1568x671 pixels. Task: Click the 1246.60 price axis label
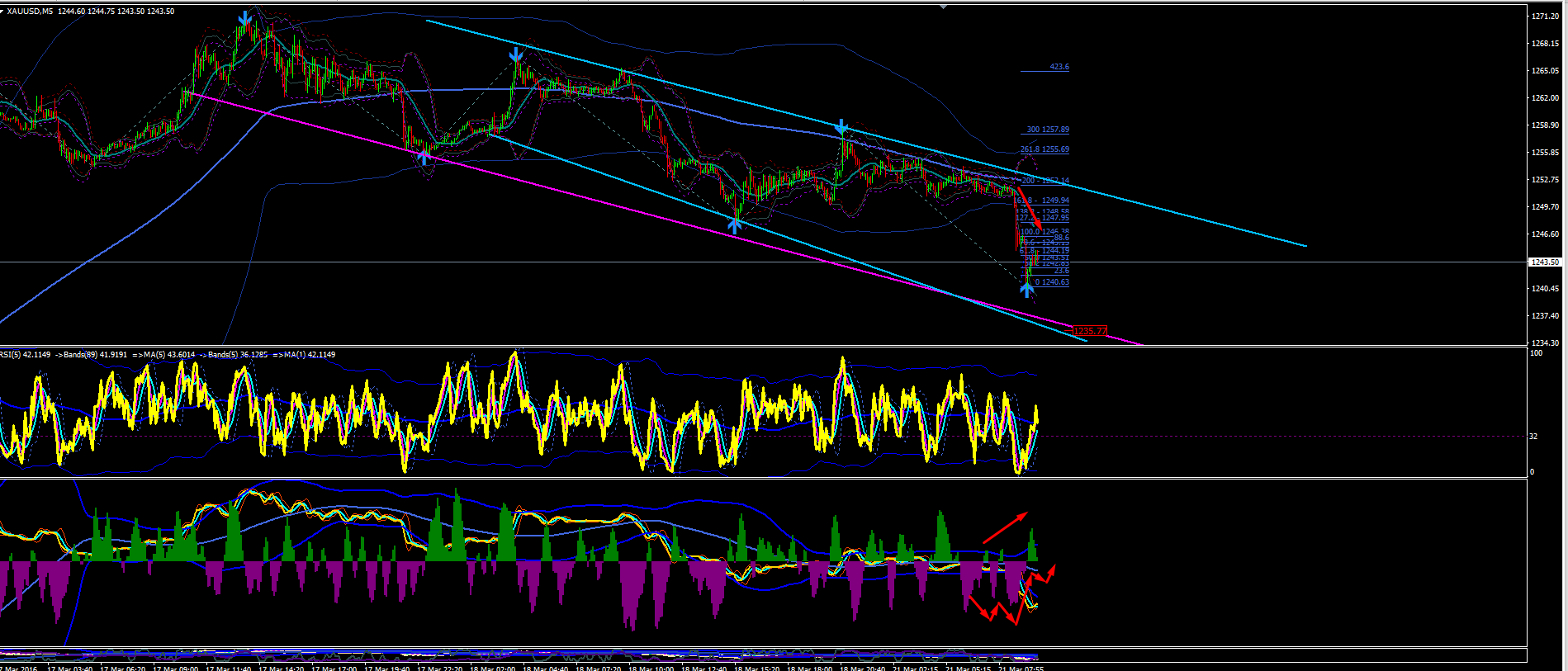point(1545,234)
